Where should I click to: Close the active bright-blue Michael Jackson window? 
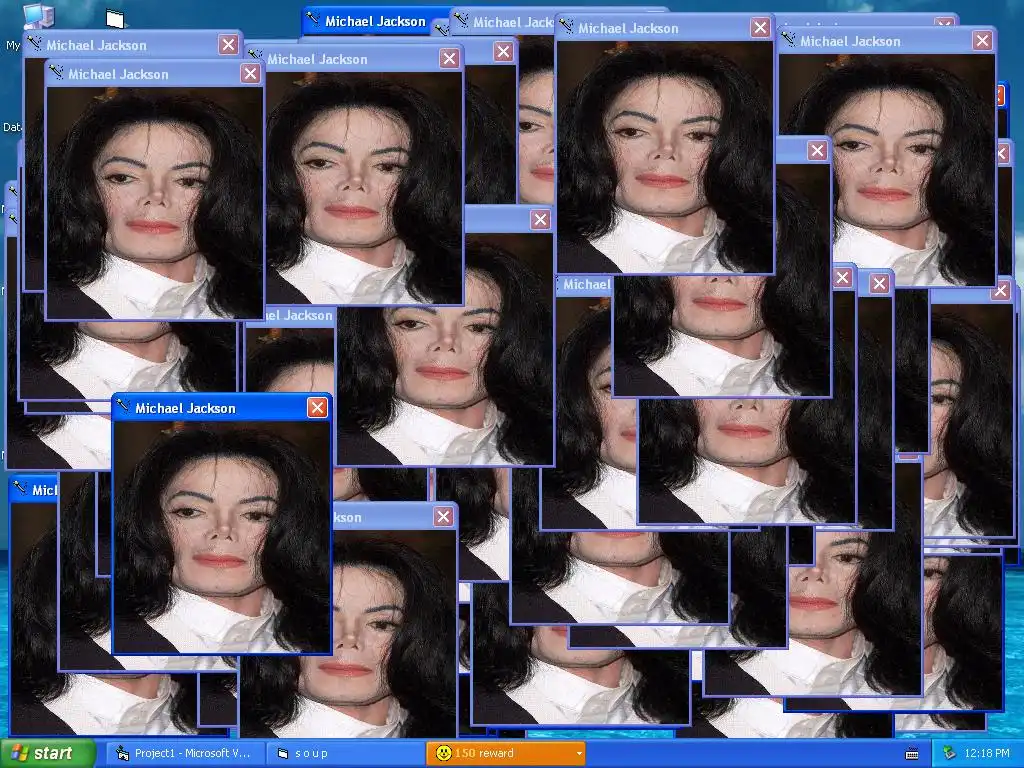click(x=317, y=408)
